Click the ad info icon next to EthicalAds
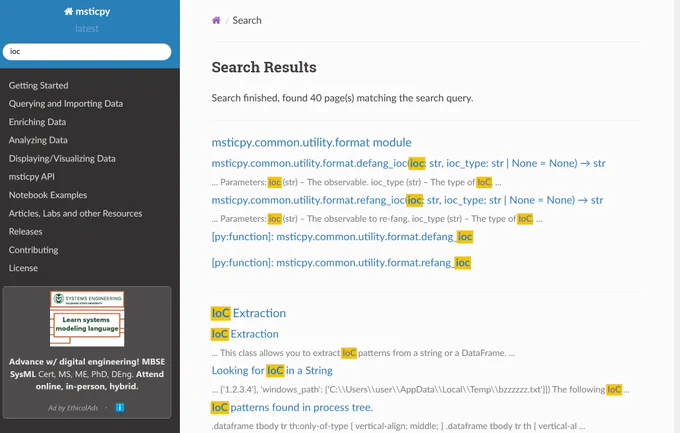 tap(120, 407)
